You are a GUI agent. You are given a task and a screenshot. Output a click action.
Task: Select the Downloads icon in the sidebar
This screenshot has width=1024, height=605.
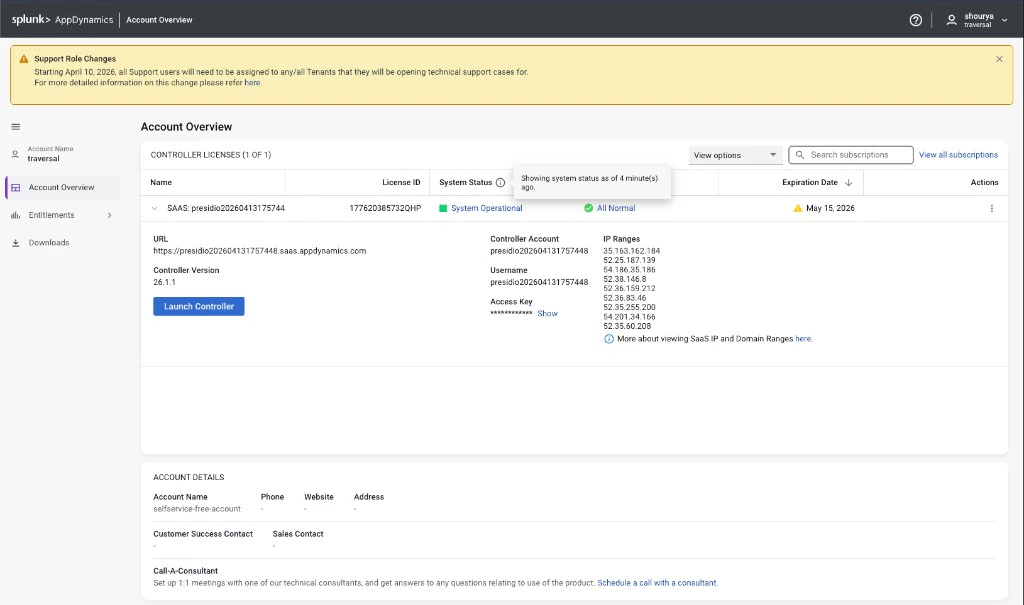click(15, 242)
